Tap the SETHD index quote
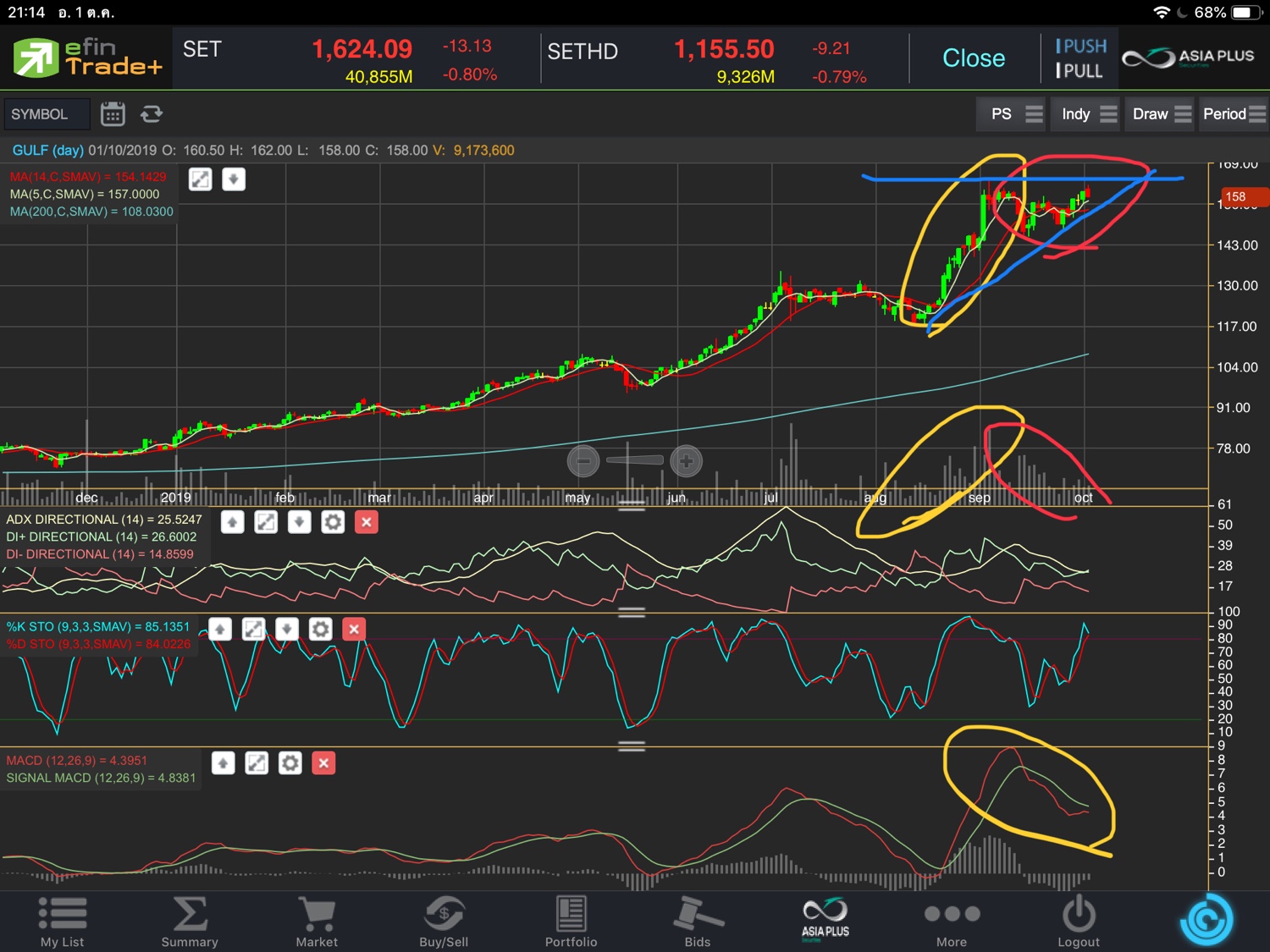Viewport: 1270px width, 952px height. [706, 60]
